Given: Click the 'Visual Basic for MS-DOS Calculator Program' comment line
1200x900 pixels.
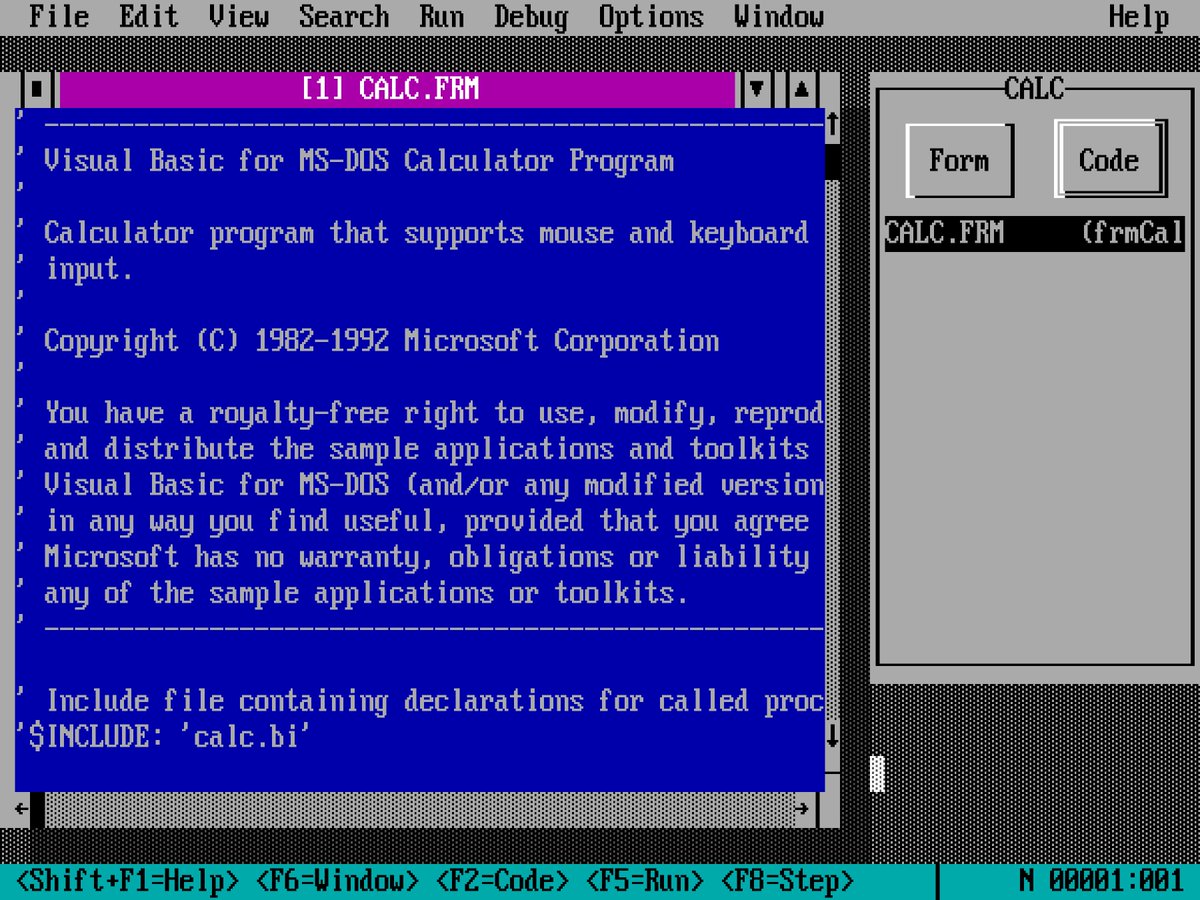Looking at the screenshot, I should (359, 161).
